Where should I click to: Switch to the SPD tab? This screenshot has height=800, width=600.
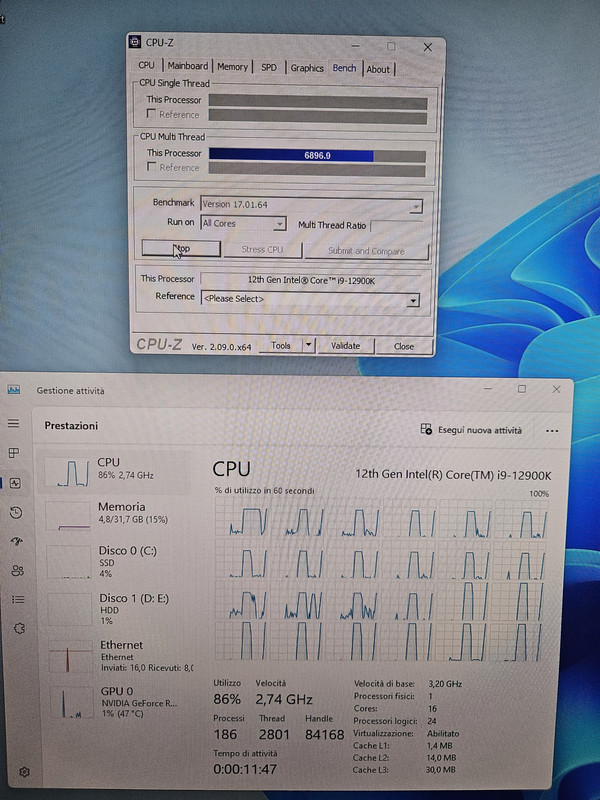click(269, 67)
